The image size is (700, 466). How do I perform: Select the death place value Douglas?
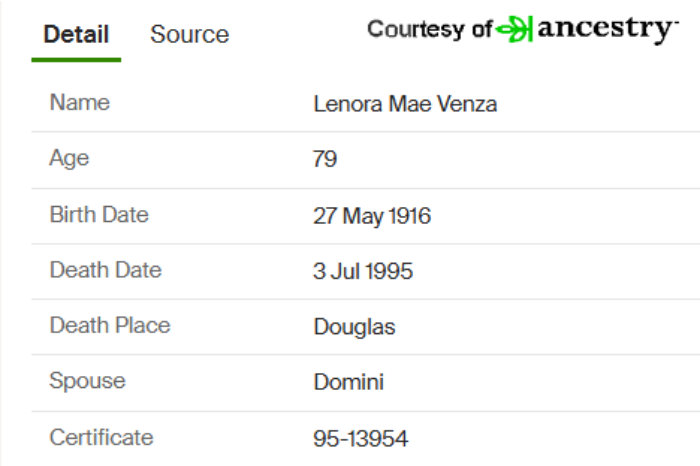coord(354,327)
